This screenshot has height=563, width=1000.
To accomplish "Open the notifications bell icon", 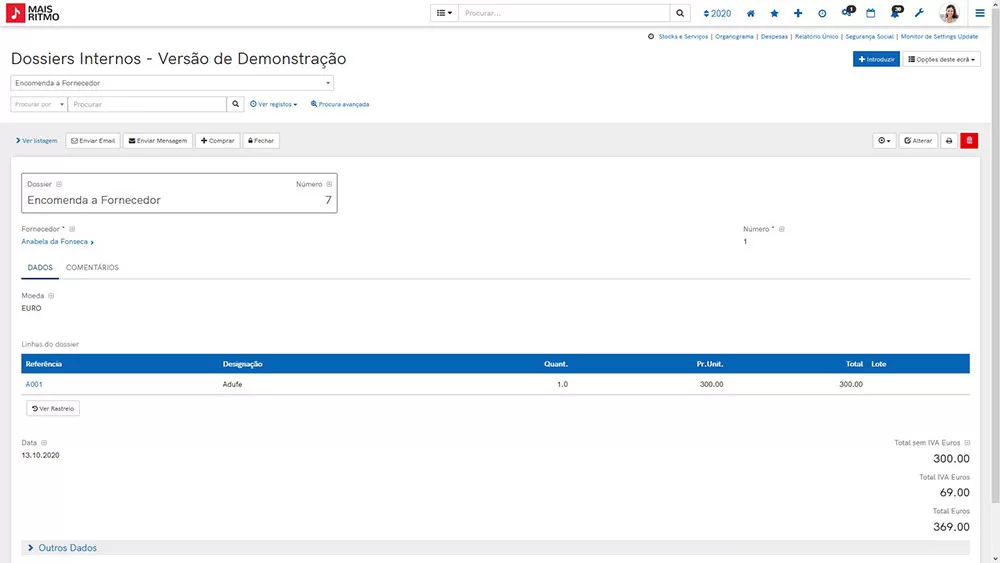I will point(896,11).
